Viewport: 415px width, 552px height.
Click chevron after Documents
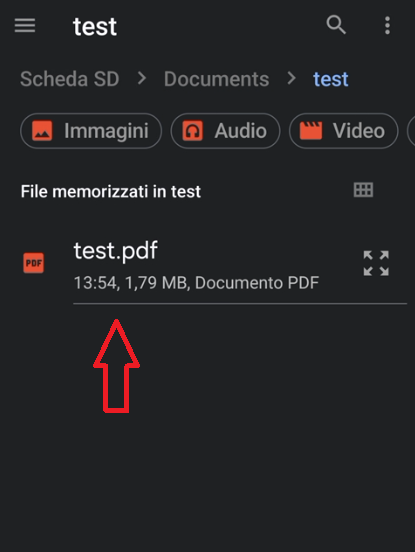(291, 78)
